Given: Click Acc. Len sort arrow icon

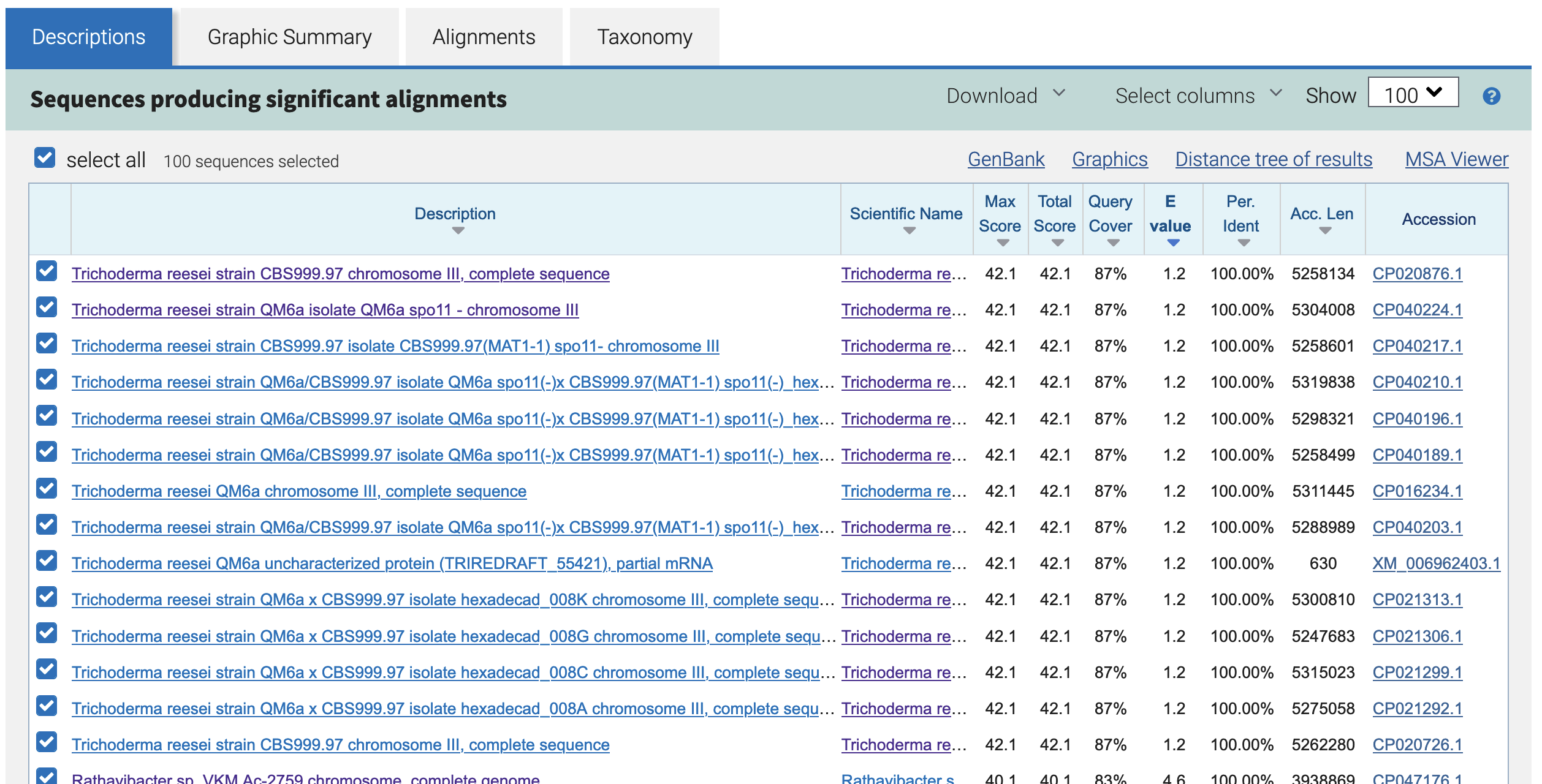Looking at the screenshot, I should point(1324,231).
